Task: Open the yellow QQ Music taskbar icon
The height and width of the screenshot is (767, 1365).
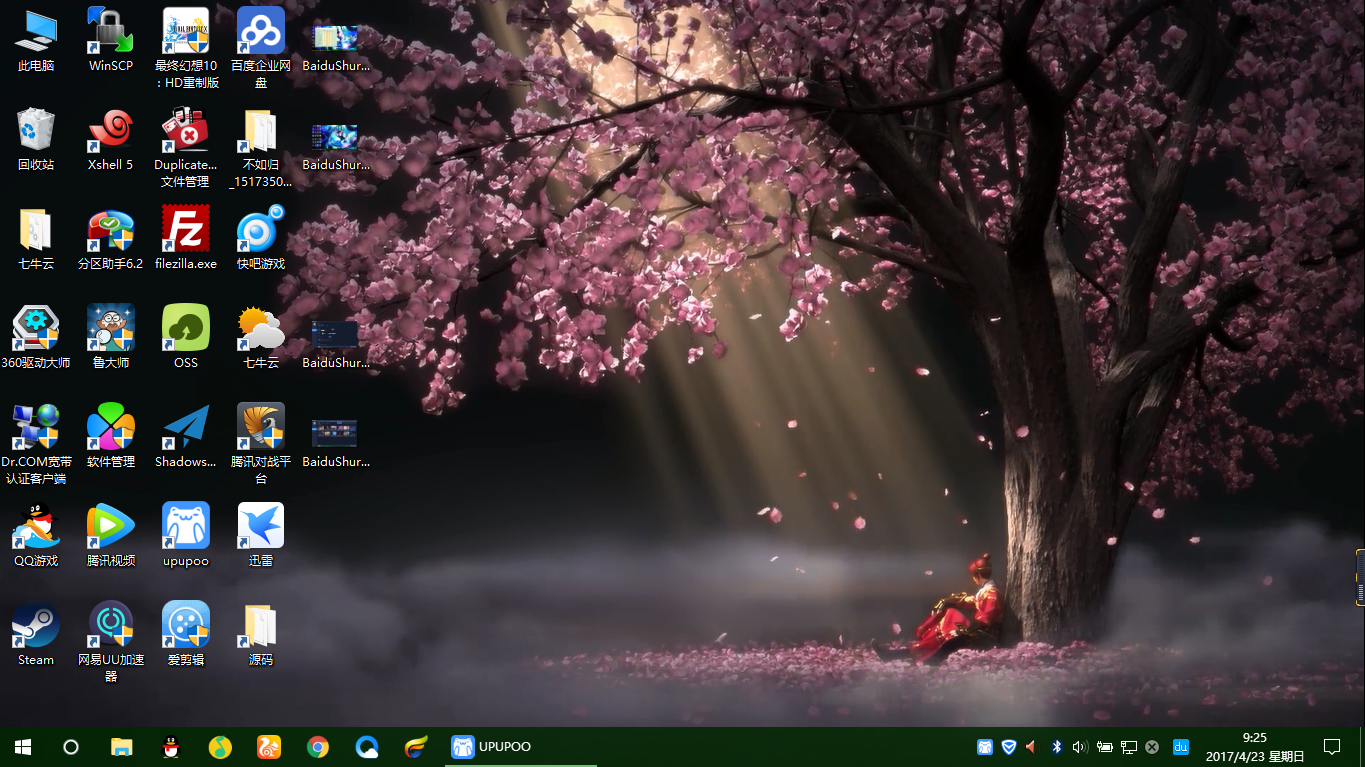Action: [x=220, y=747]
